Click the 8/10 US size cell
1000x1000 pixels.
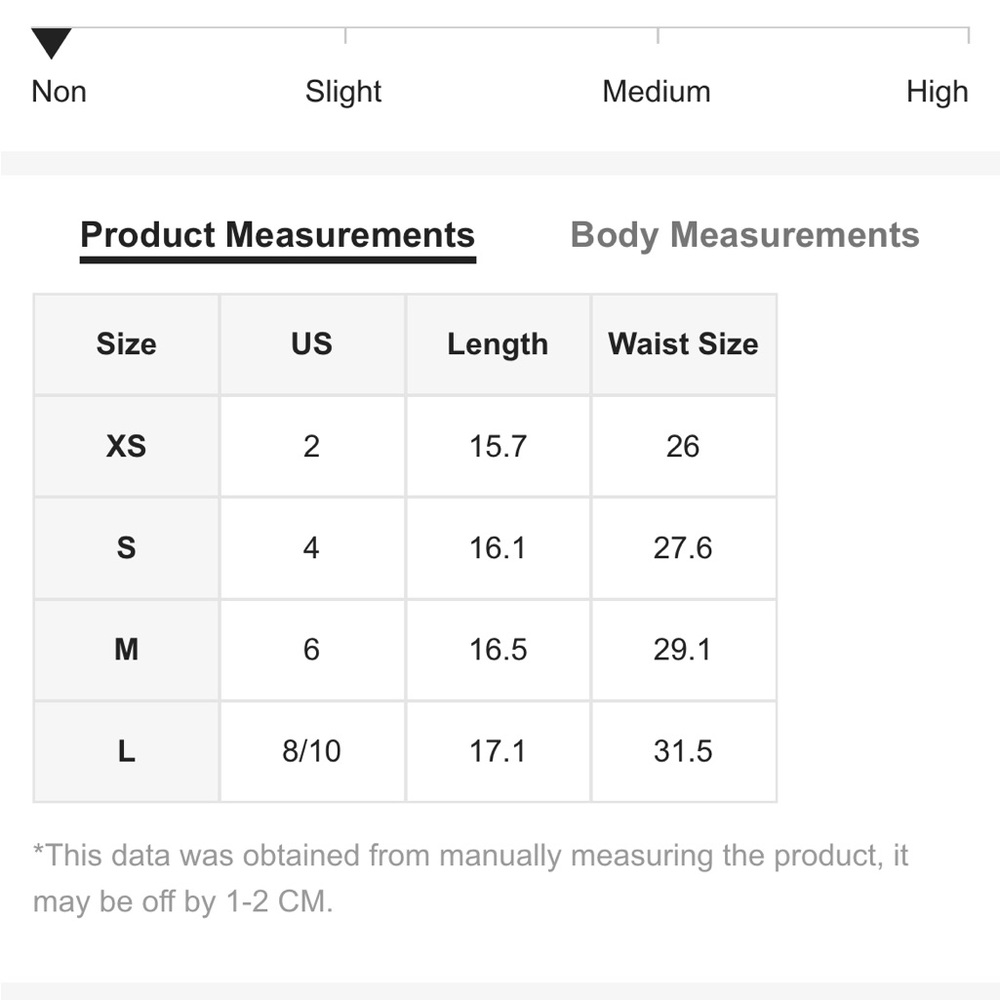(x=312, y=751)
